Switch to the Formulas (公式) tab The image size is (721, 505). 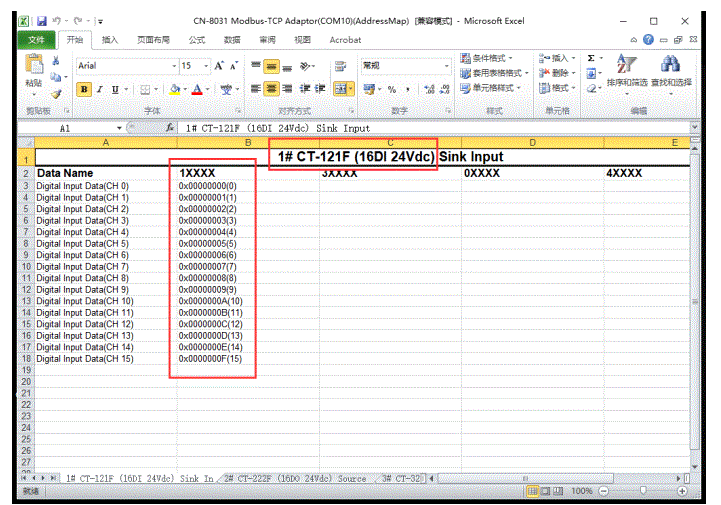(197, 40)
